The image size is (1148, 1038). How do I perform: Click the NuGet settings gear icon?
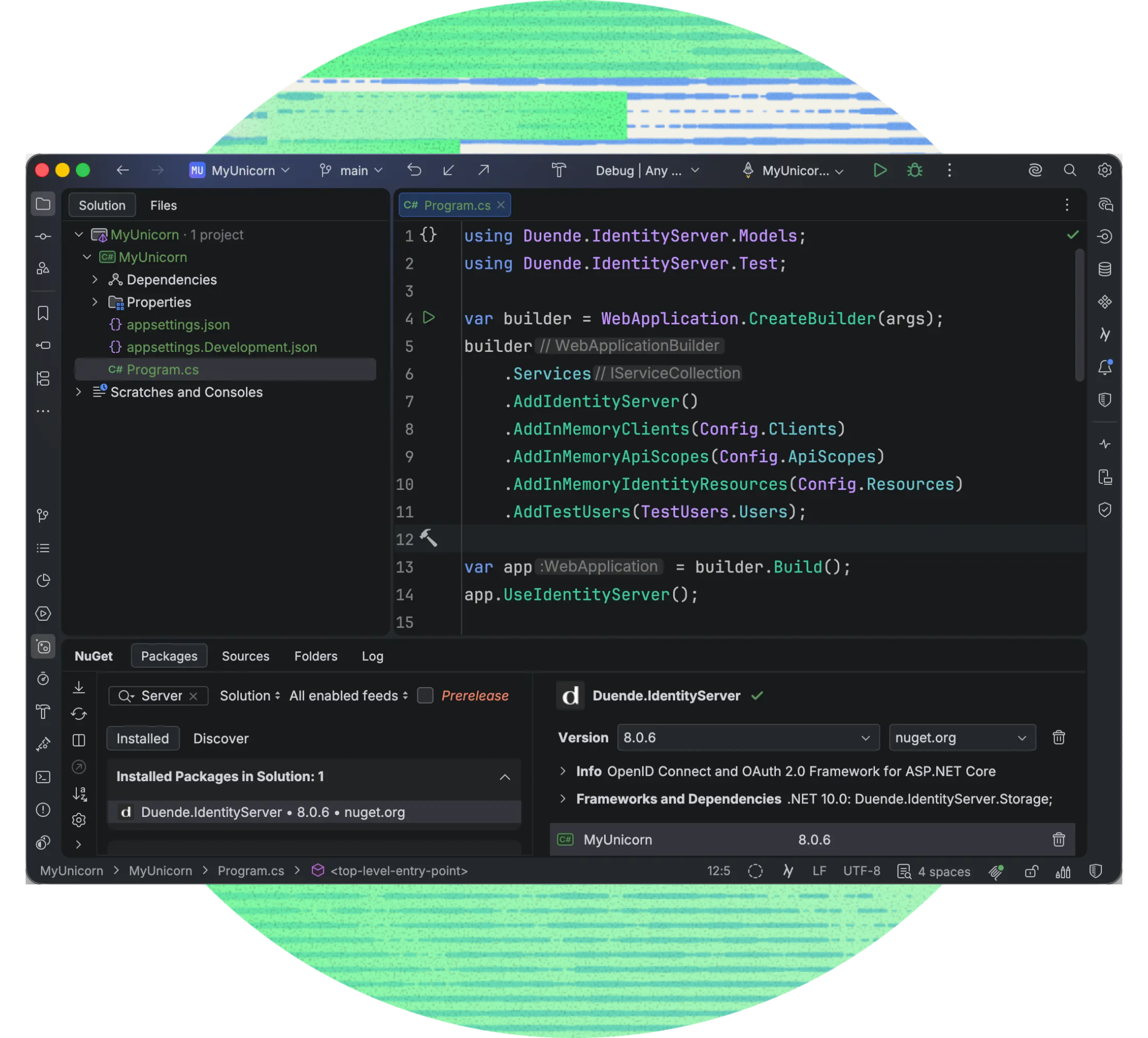click(79, 820)
